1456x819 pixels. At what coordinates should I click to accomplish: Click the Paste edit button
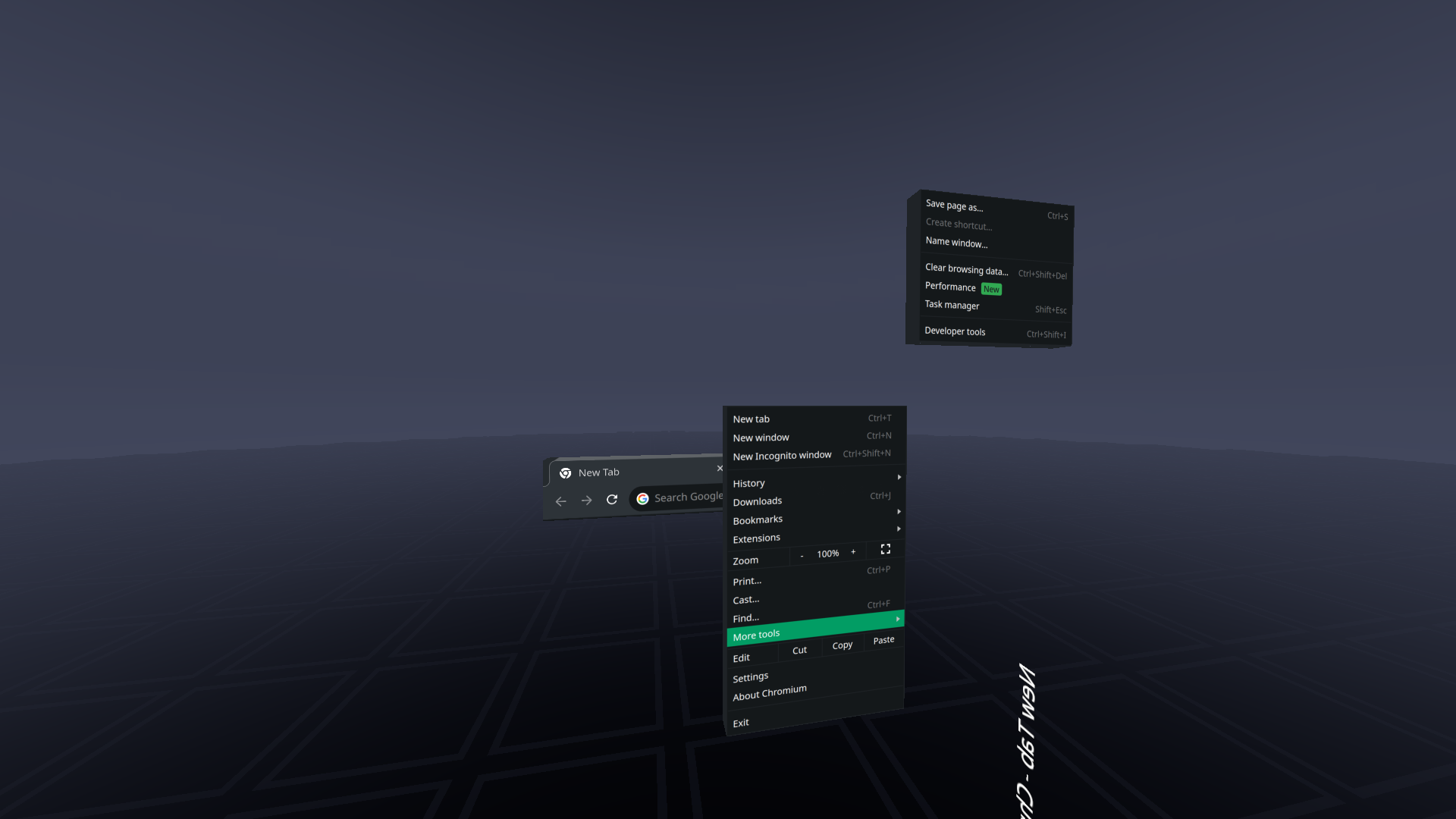pos(883,640)
